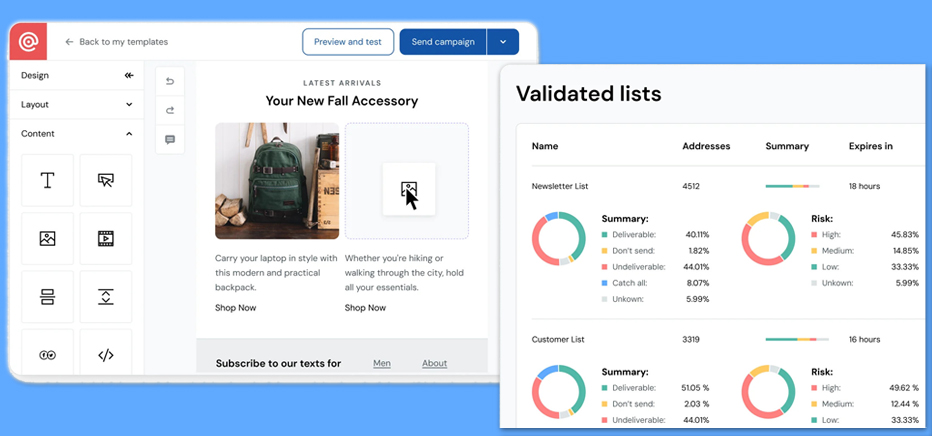Open the comments panel icon
Image resolution: width=932 pixels, height=436 pixels.
[169, 140]
